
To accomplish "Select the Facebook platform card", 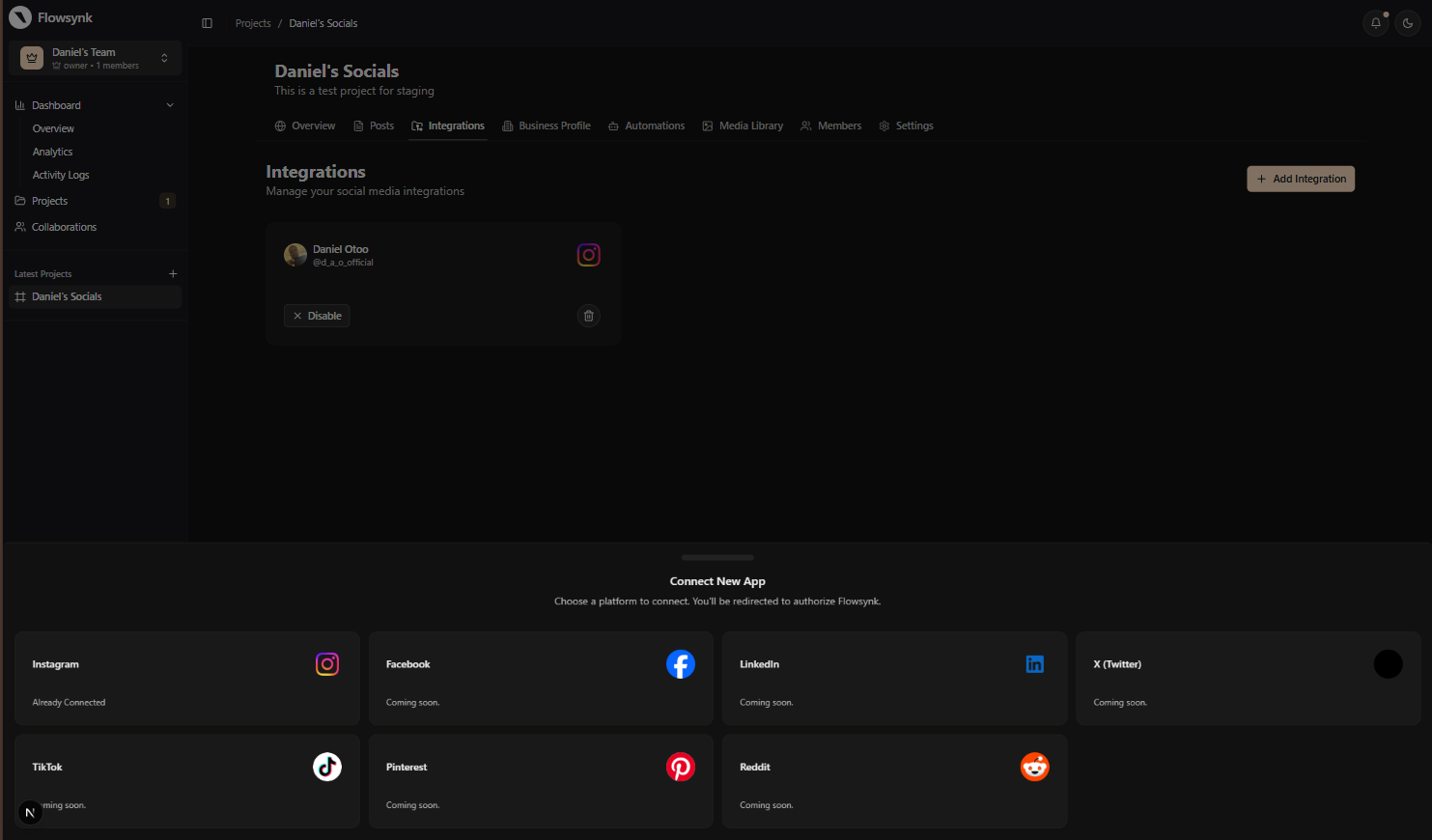I will (x=541, y=678).
